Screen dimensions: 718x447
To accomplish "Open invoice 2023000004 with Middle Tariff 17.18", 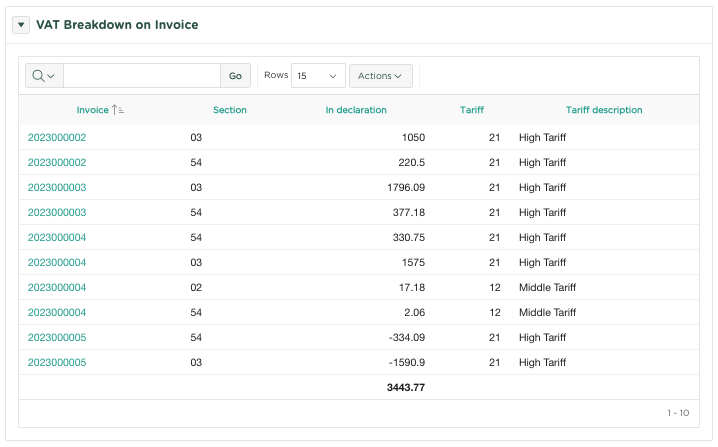I will [57, 287].
